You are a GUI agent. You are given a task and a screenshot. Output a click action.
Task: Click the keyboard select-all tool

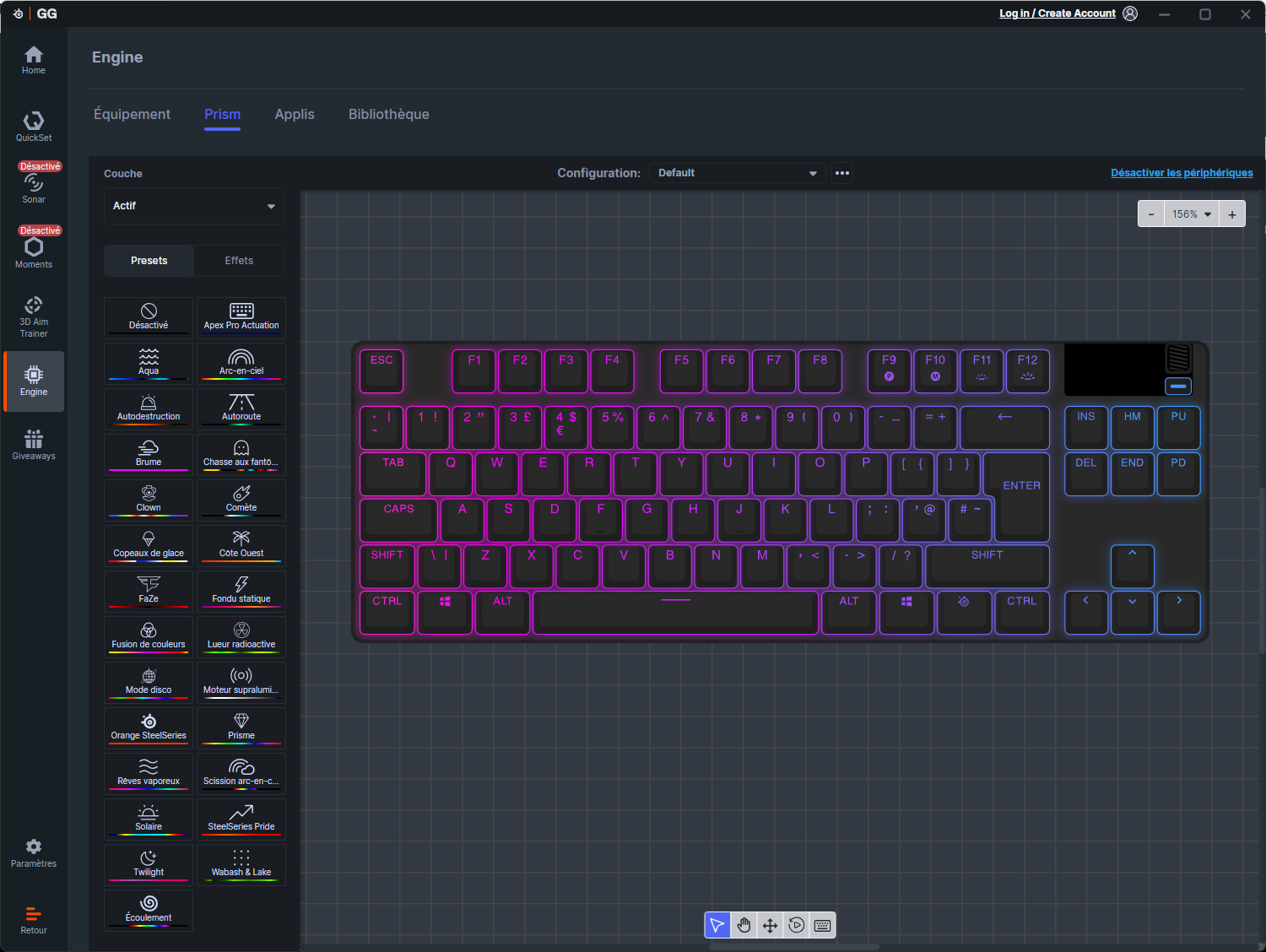[822, 925]
